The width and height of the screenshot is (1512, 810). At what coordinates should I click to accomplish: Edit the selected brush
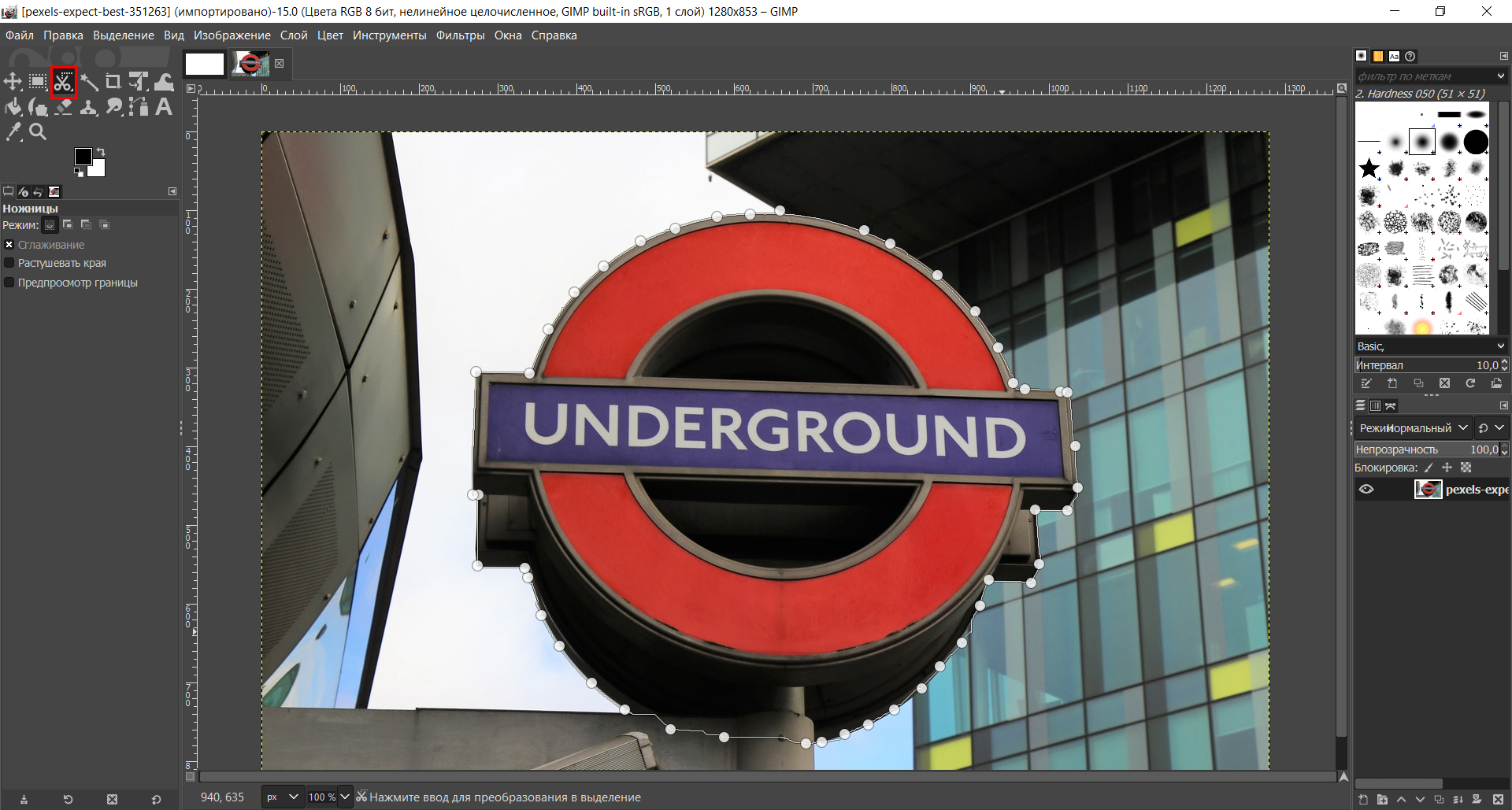point(1366,383)
